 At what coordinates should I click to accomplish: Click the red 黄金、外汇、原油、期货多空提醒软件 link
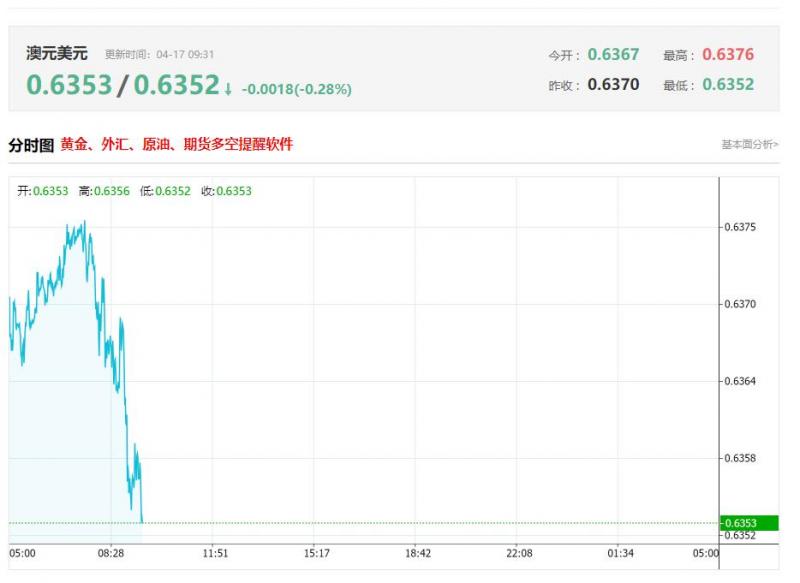[177, 144]
